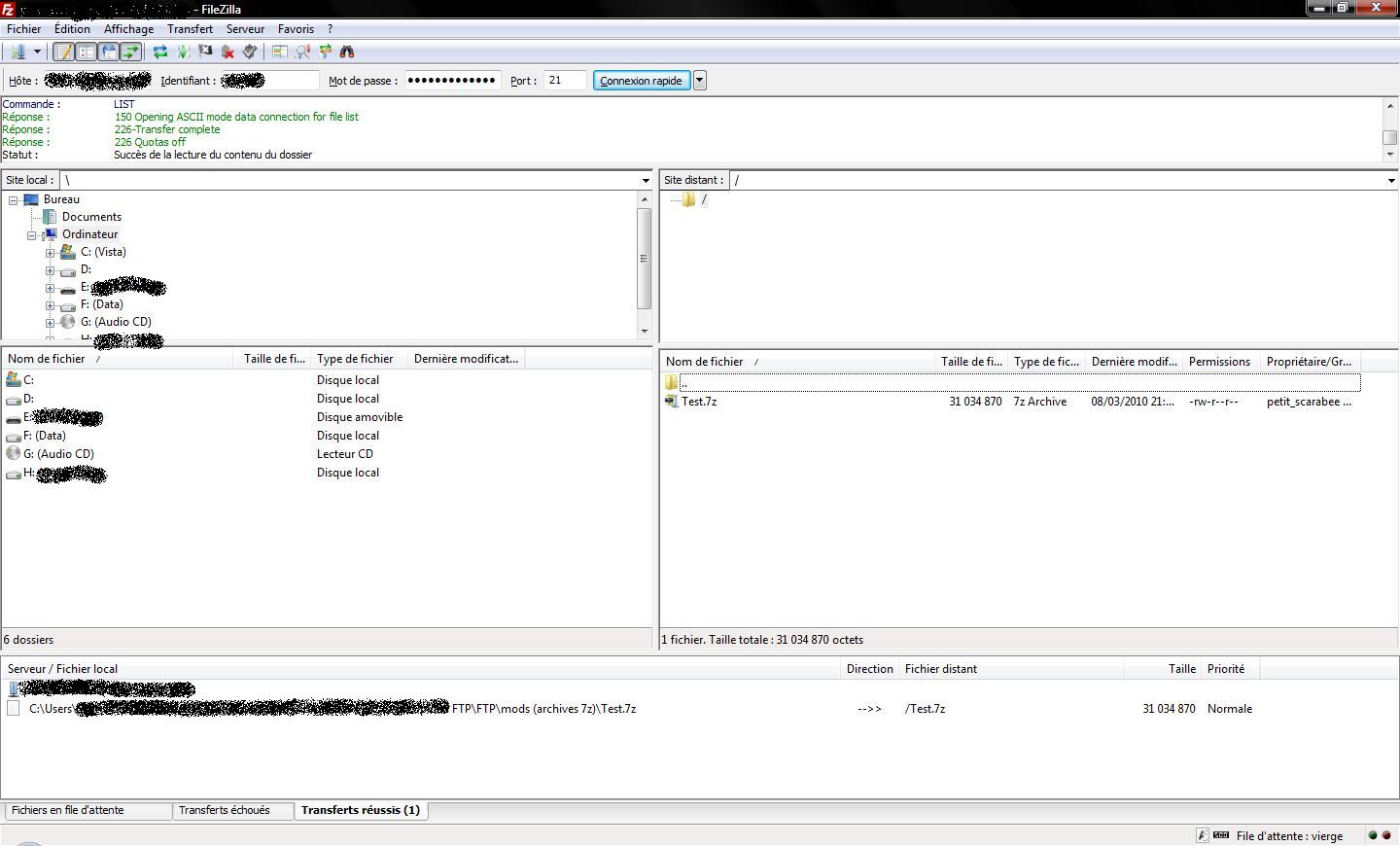The width and height of the screenshot is (1400, 846).
Task: Open the Édition menu
Action: [72, 29]
